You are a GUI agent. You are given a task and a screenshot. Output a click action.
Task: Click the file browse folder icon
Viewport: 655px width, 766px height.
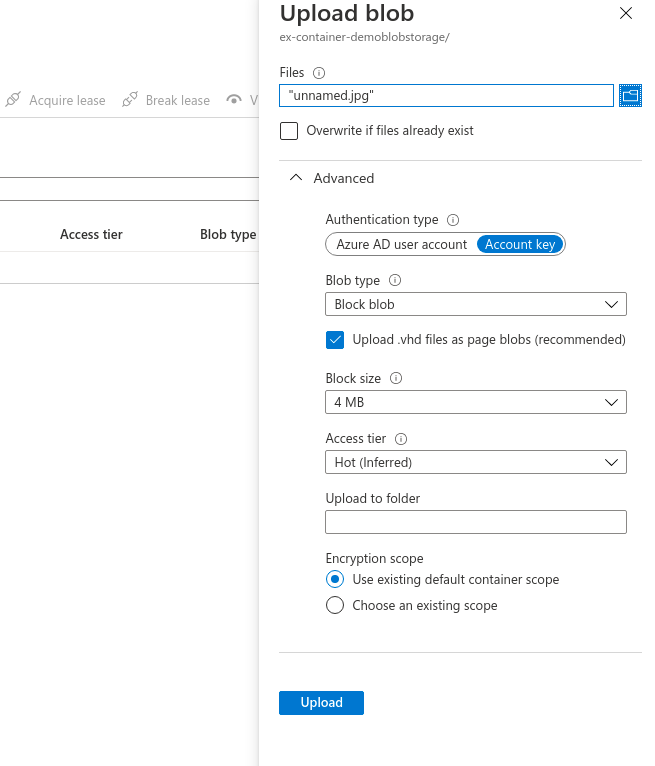point(630,96)
